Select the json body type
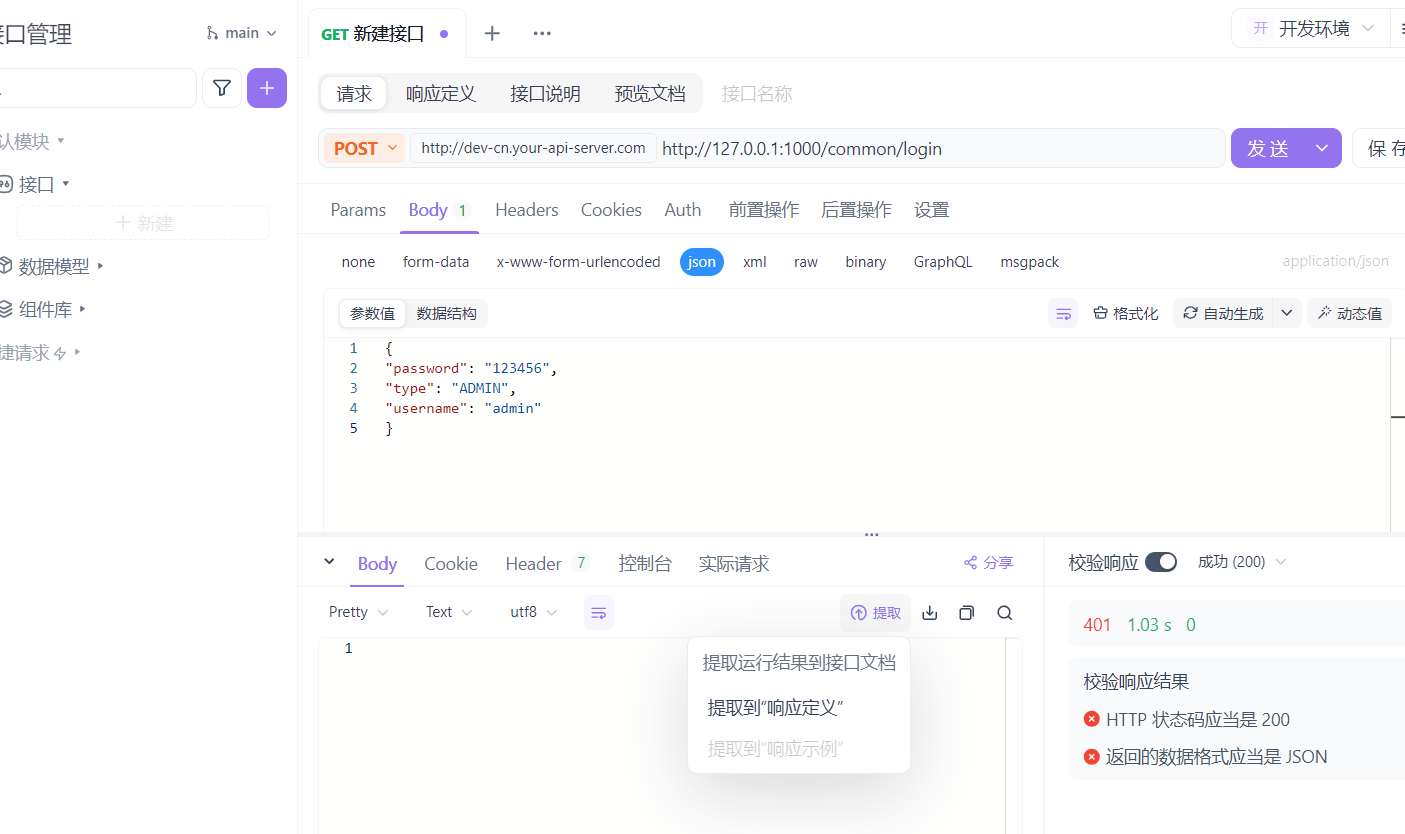This screenshot has height=834, width=1405. pyautogui.click(x=702, y=262)
